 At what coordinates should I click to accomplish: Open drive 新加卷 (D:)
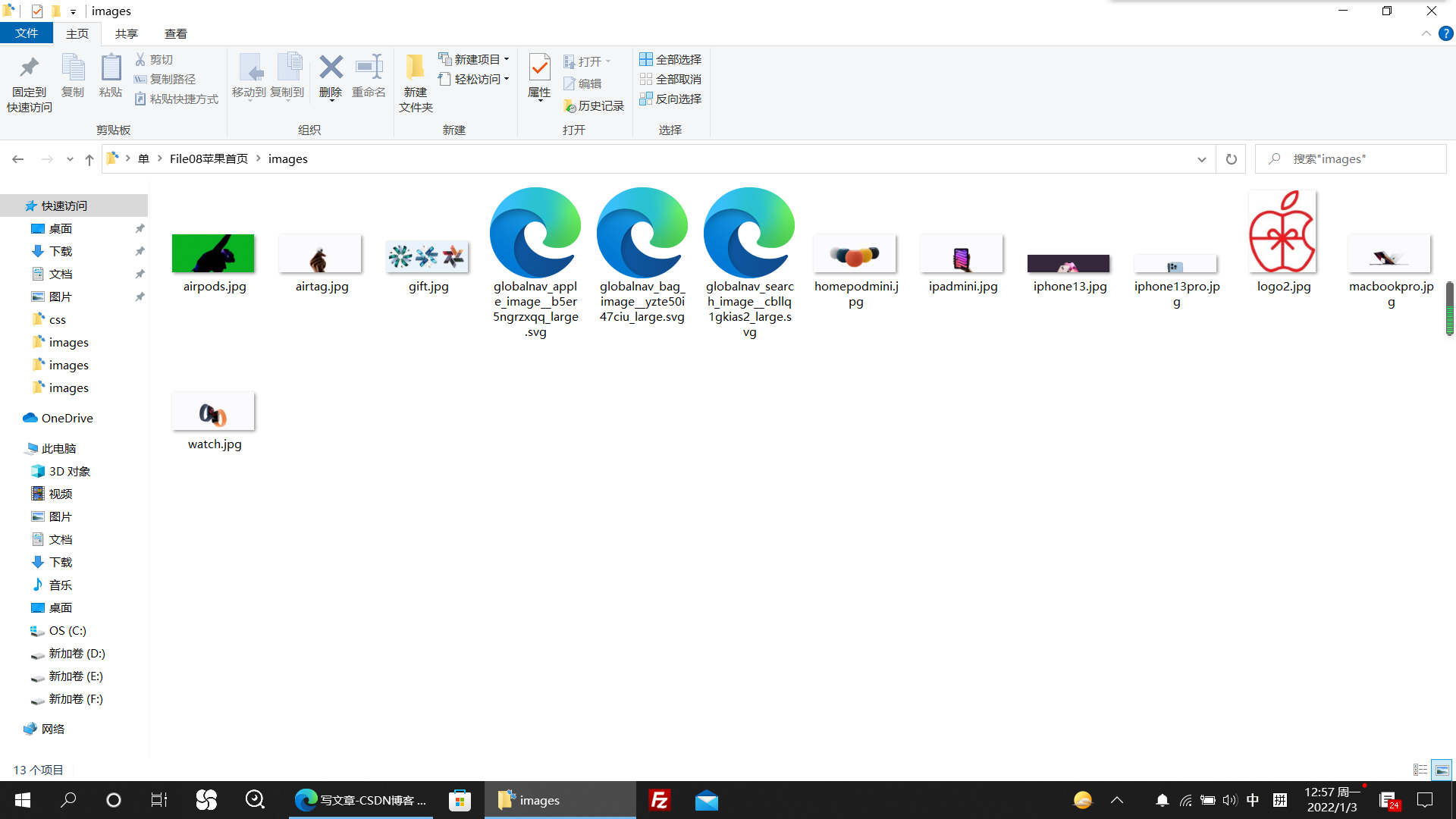pyautogui.click(x=77, y=653)
